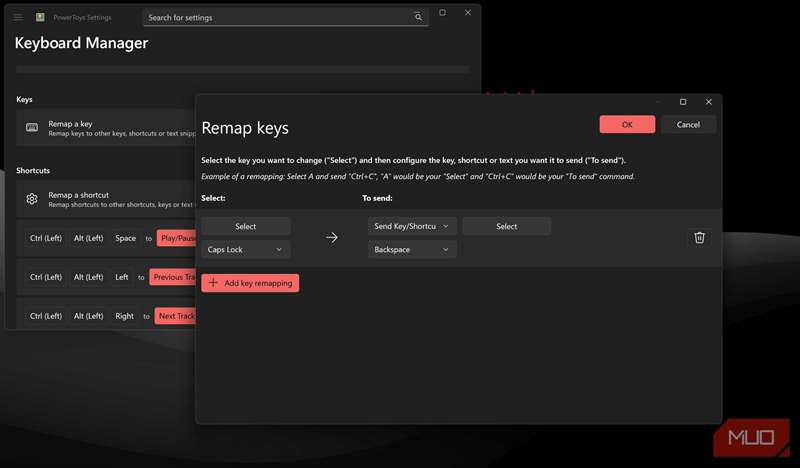Delete the Caps Lock remapping row
The width and height of the screenshot is (800, 468).
click(699, 237)
